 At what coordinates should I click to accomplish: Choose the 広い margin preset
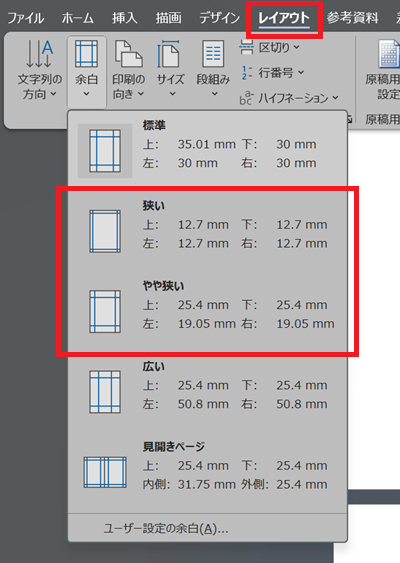(208, 391)
